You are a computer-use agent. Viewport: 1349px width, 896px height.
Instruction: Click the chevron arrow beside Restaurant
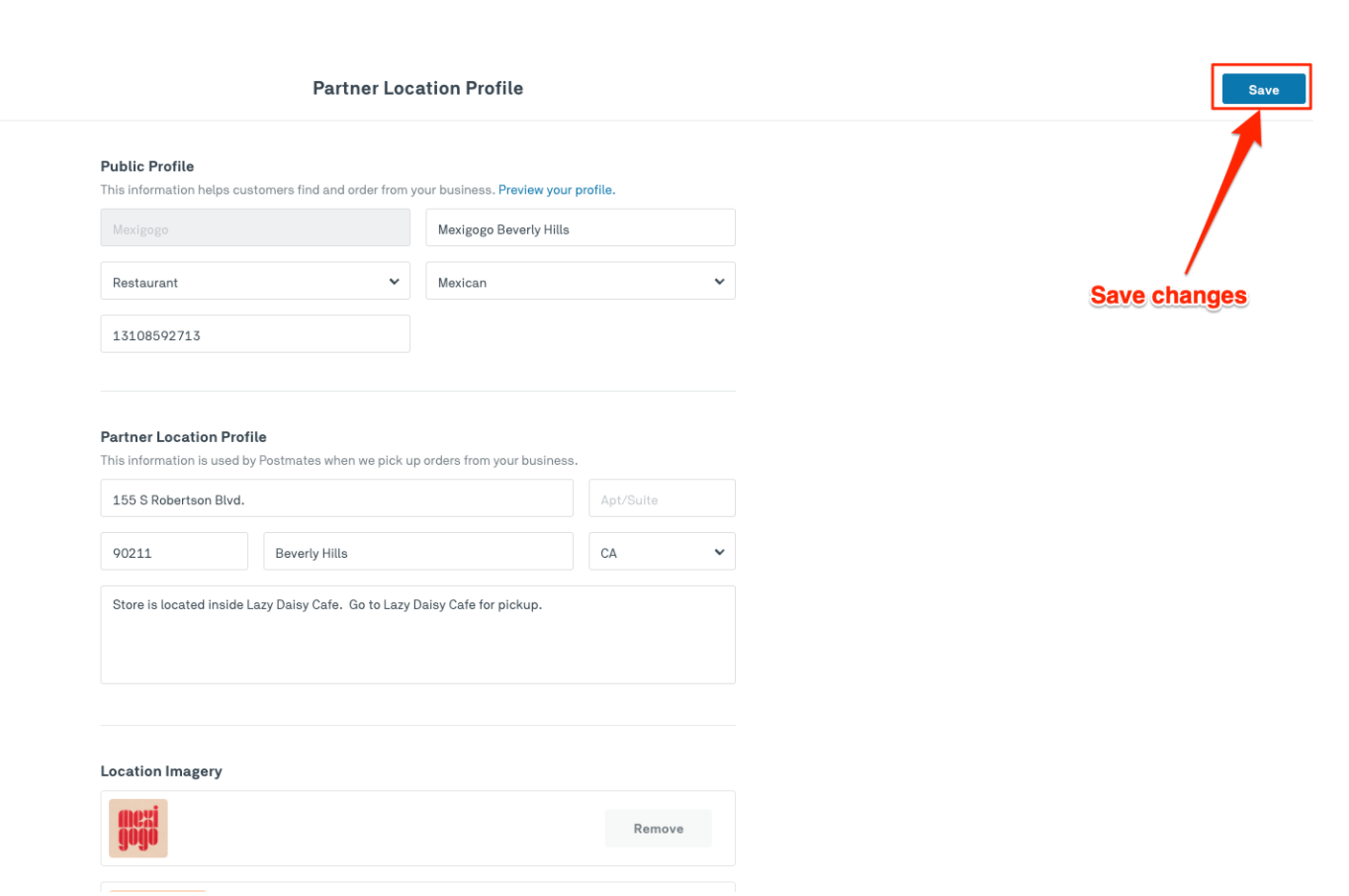click(394, 282)
